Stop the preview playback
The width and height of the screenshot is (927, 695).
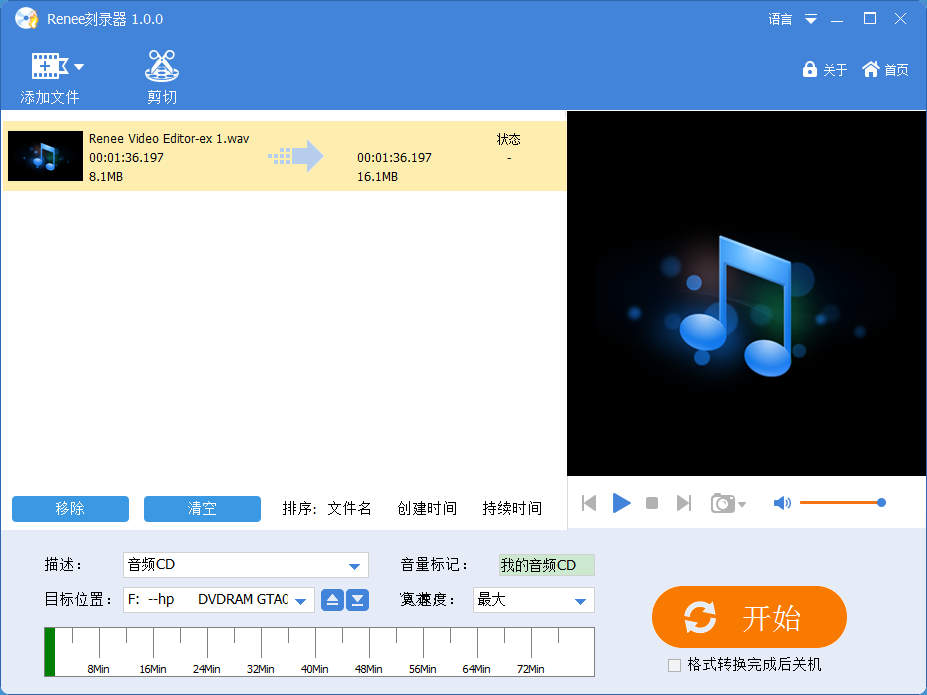[x=652, y=503]
